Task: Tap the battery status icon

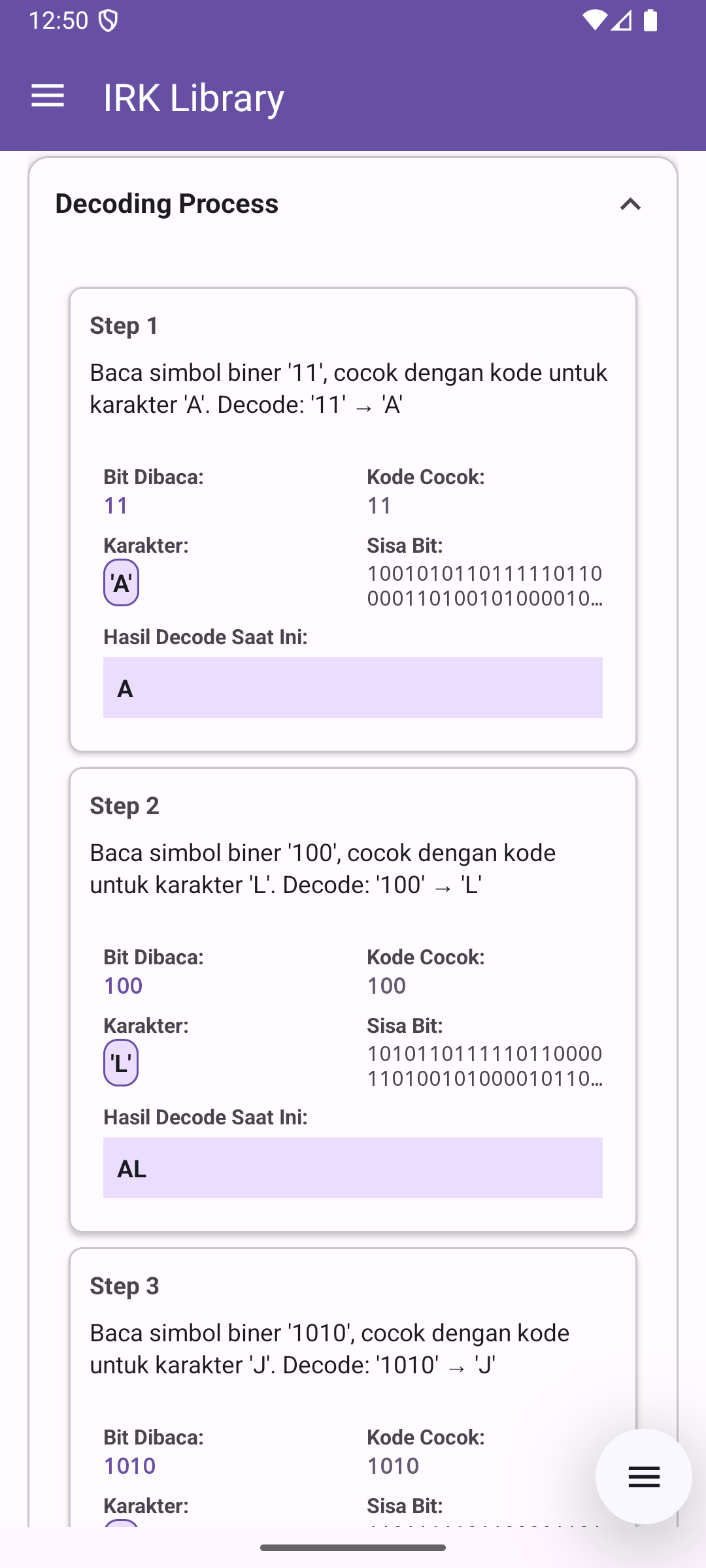Action: 650,20
